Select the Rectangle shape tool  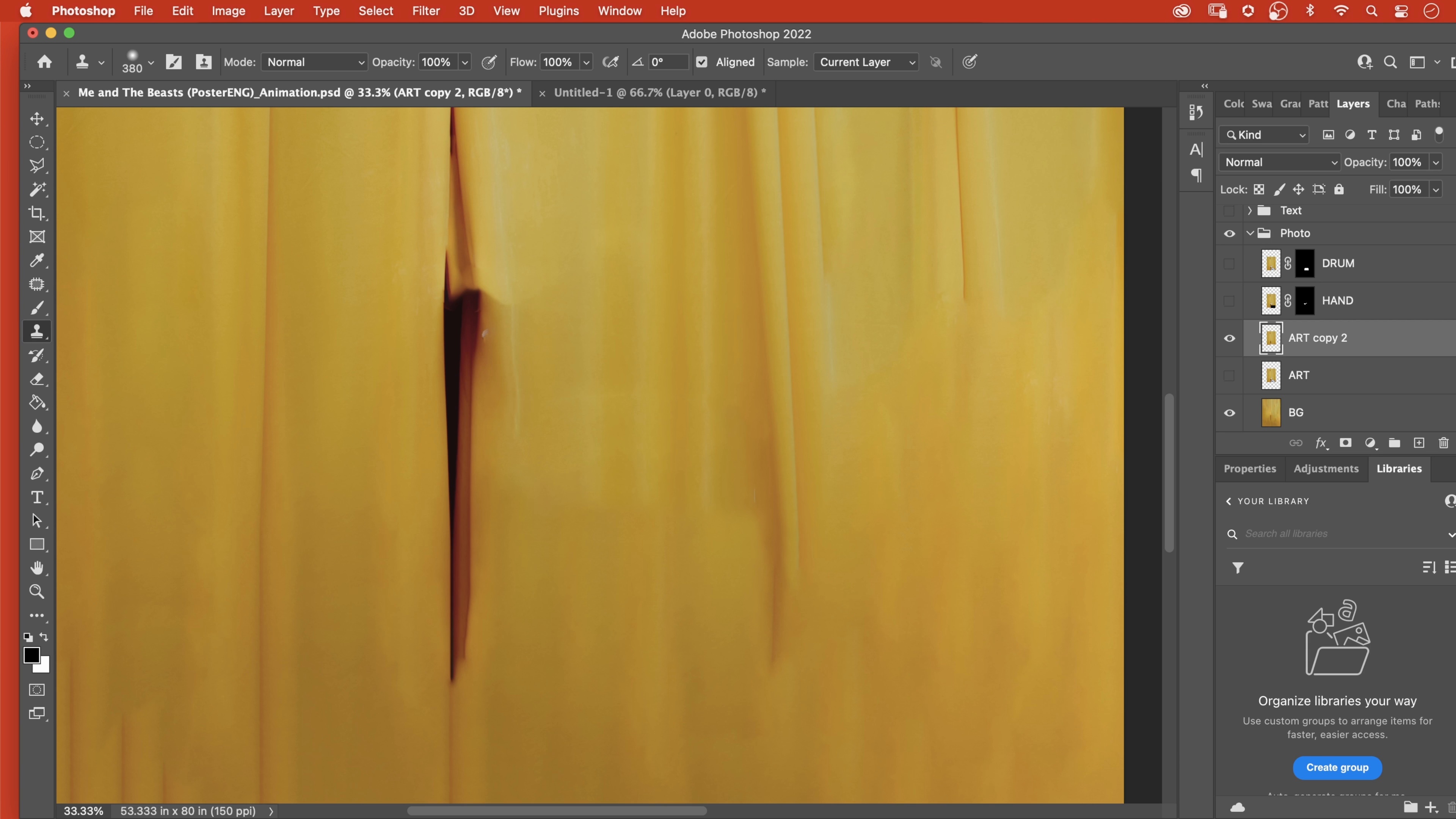coord(37,544)
